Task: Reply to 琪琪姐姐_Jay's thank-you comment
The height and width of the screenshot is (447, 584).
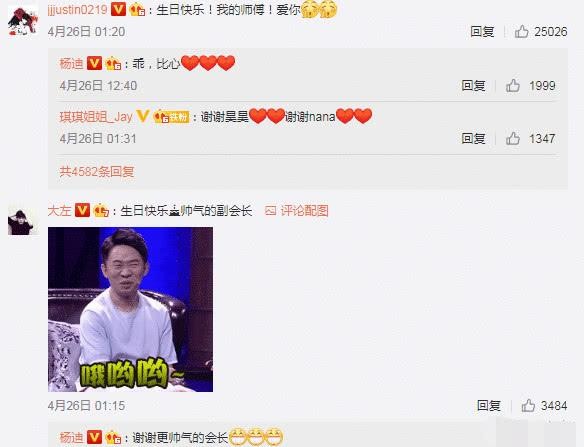Action: 473,139
